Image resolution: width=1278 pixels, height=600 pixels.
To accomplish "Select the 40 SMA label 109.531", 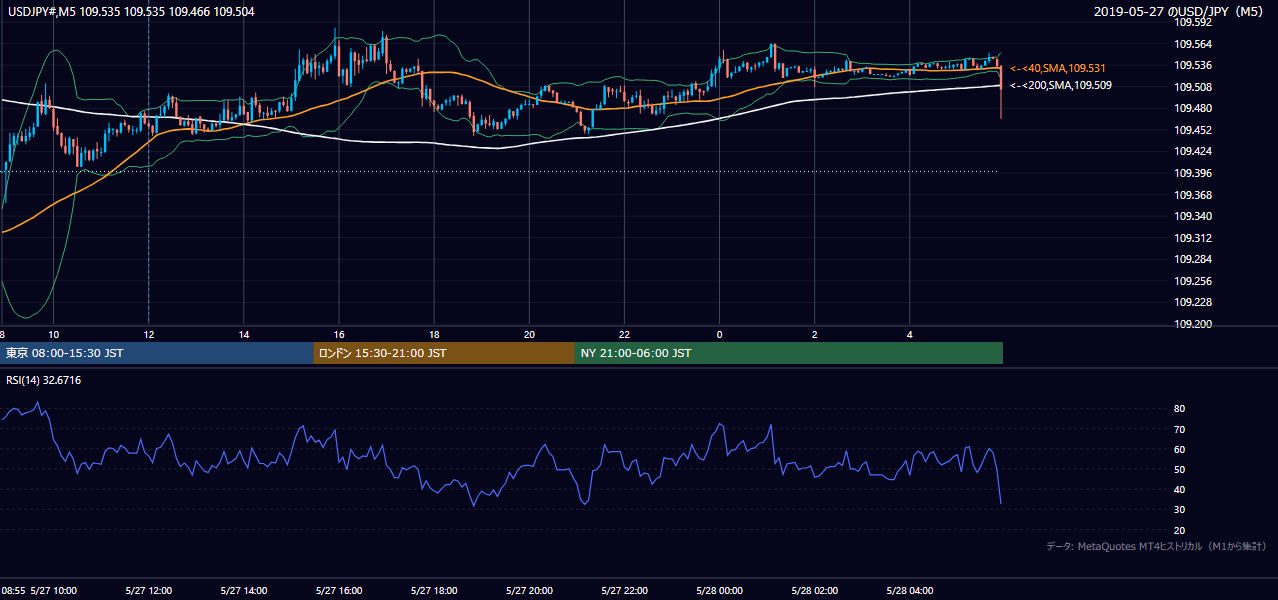I will [1058, 68].
